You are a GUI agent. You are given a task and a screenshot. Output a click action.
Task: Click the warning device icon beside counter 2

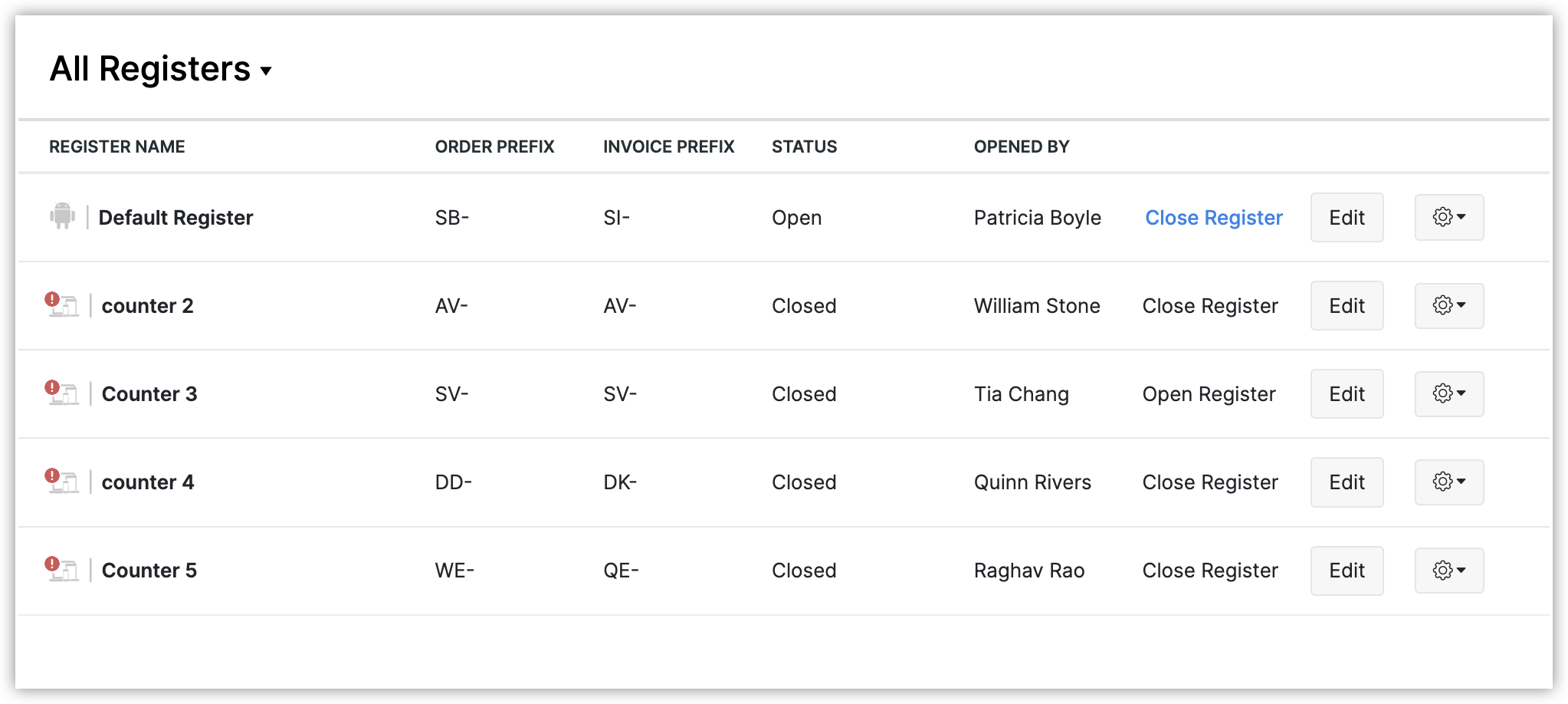pyautogui.click(x=62, y=305)
